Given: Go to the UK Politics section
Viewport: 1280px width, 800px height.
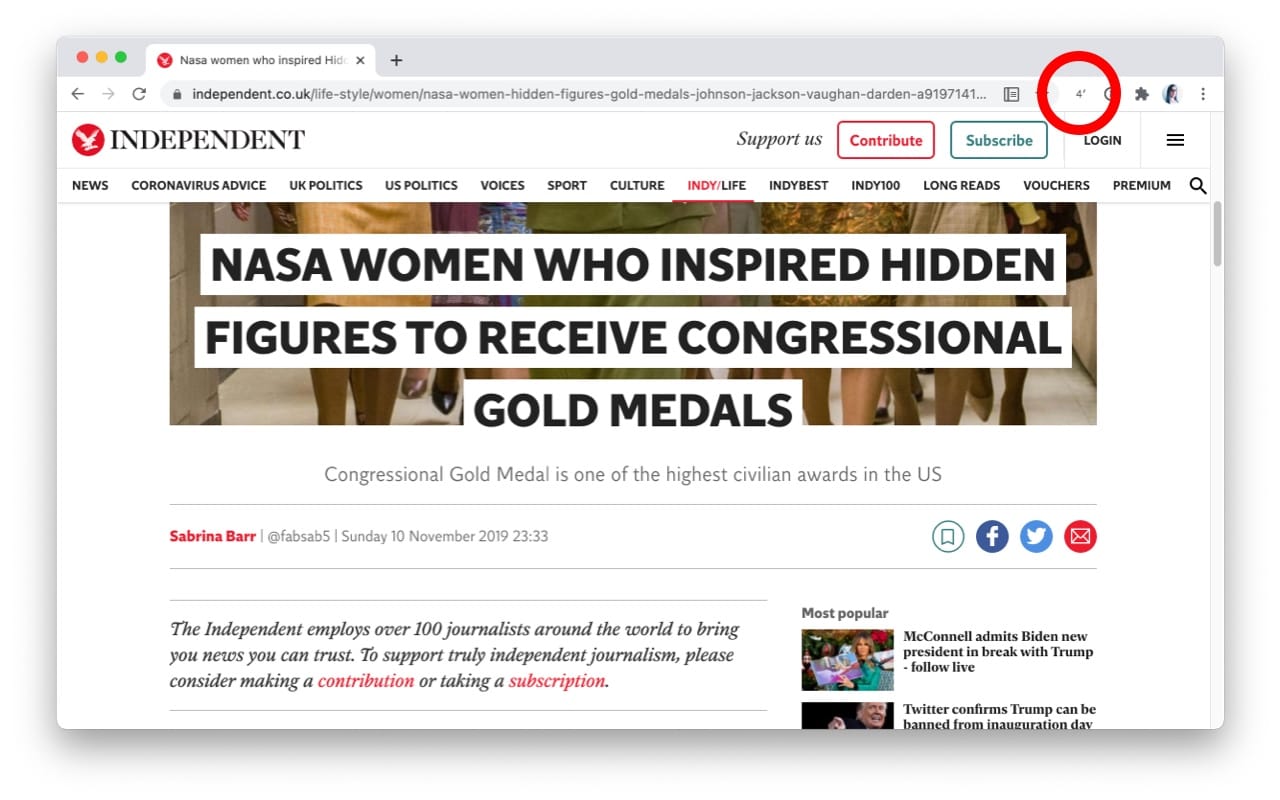Looking at the screenshot, I should click(x=325, y=185).
